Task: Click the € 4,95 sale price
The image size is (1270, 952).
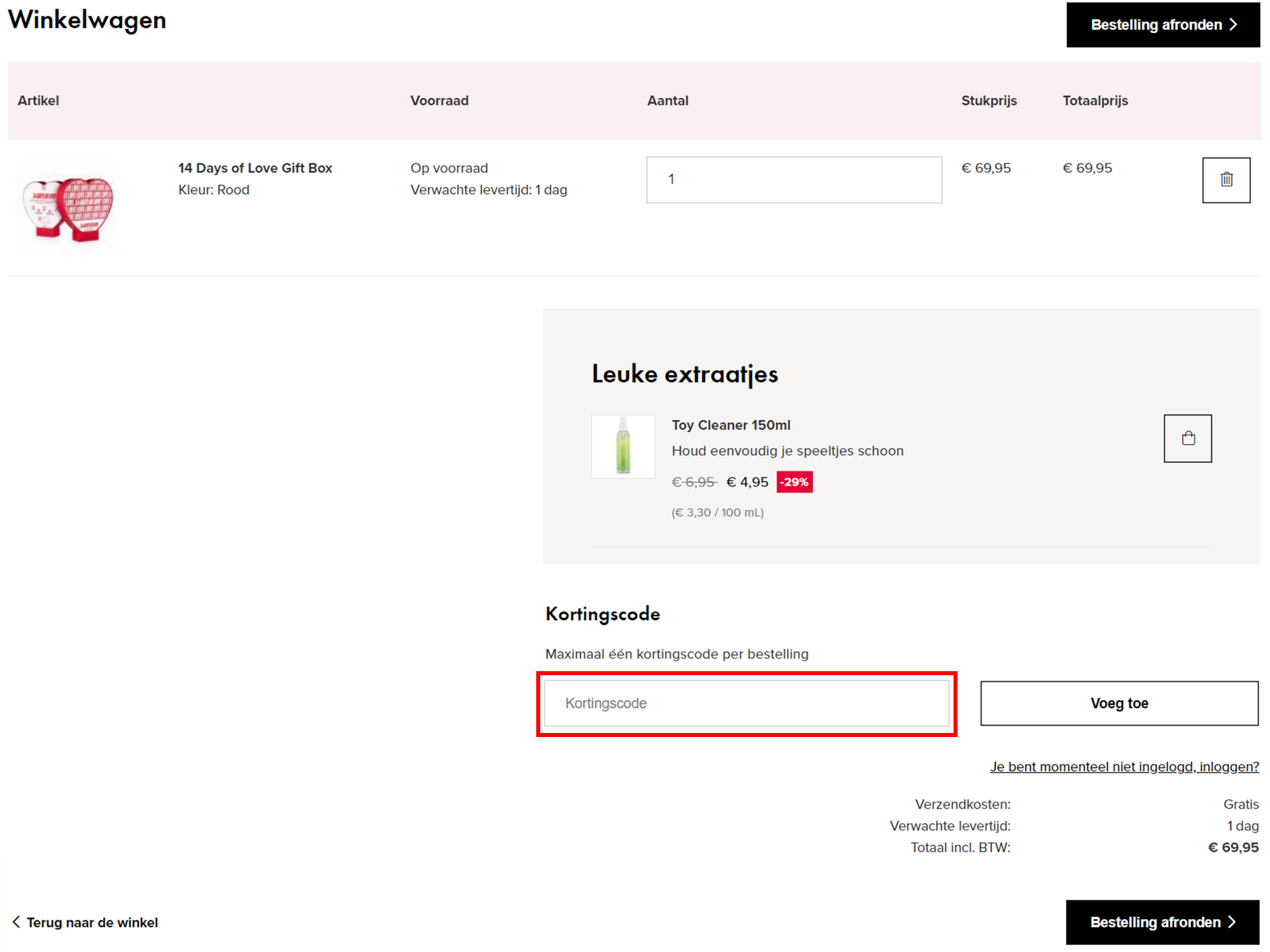Action: coord(747,482)
